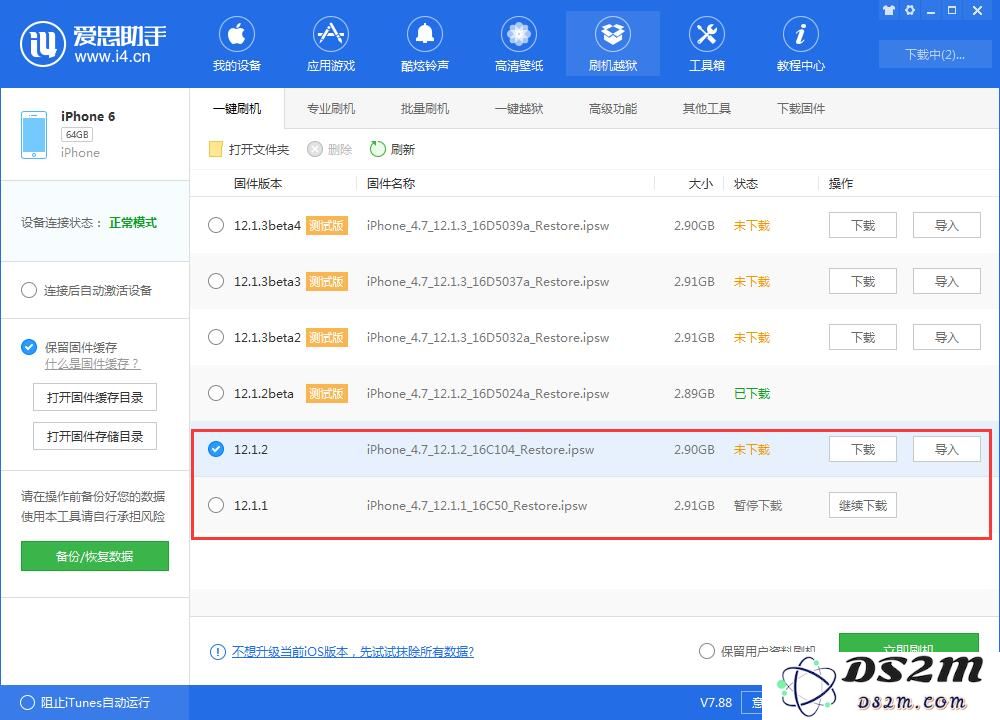
Task: Click the 正常模式 connection status text
Action: click(133, 223)
